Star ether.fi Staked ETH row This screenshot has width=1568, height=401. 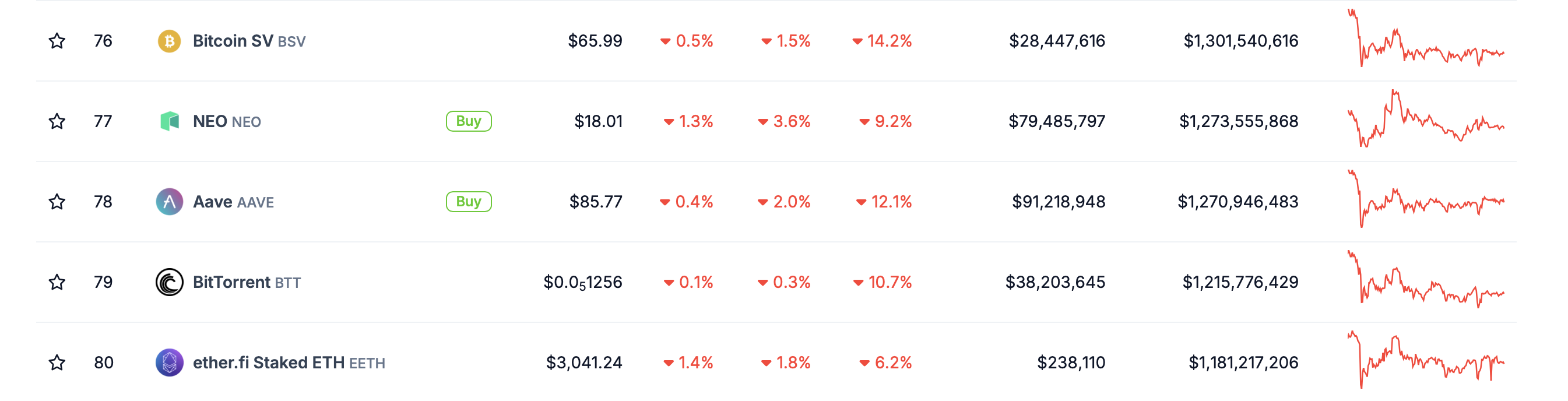pos(57,363)
